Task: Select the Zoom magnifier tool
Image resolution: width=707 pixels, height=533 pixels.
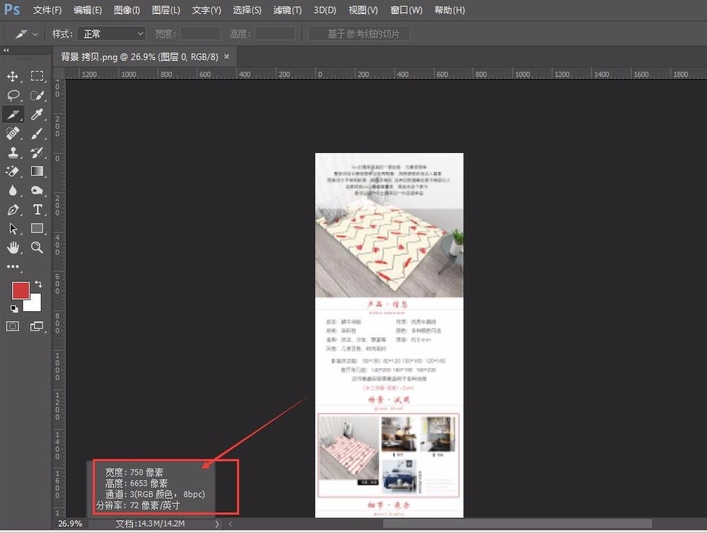Action: coord(37,247)
